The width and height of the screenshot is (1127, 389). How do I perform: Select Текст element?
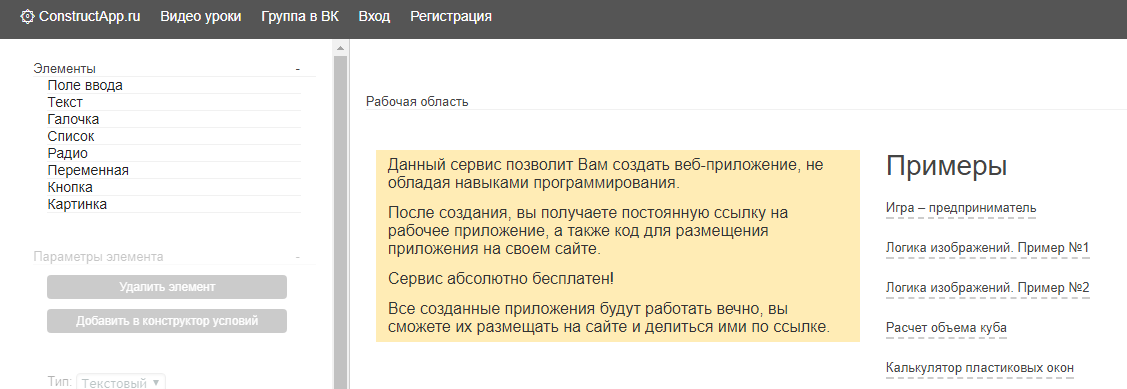174,102
